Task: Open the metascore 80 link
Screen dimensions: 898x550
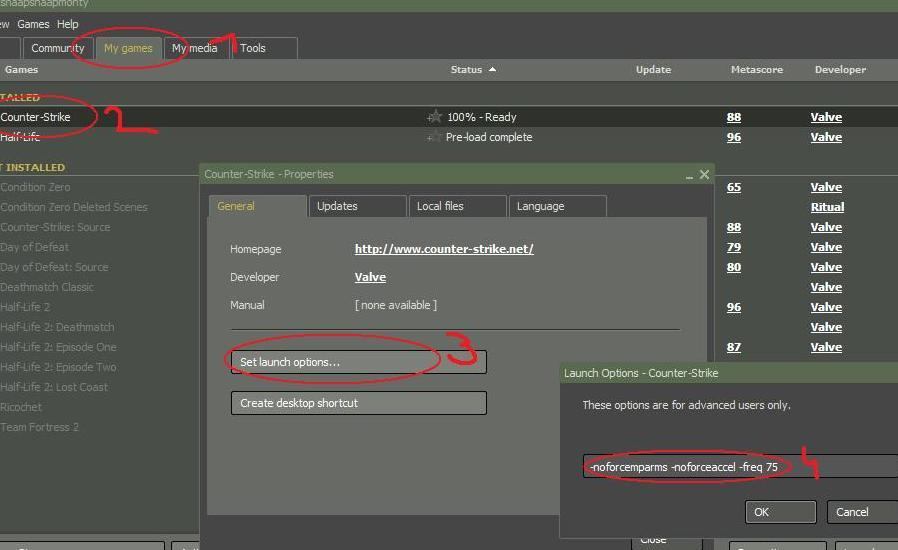Action: tap(734, 267)
